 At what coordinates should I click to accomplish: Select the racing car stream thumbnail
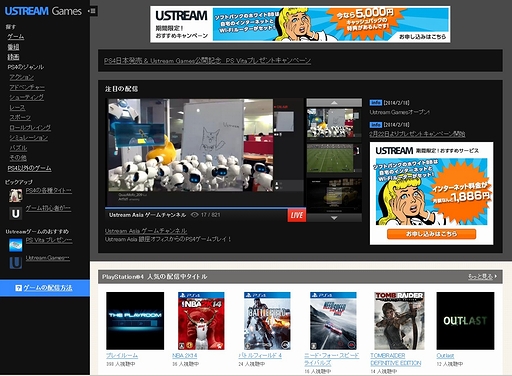(x=334, y=195)
